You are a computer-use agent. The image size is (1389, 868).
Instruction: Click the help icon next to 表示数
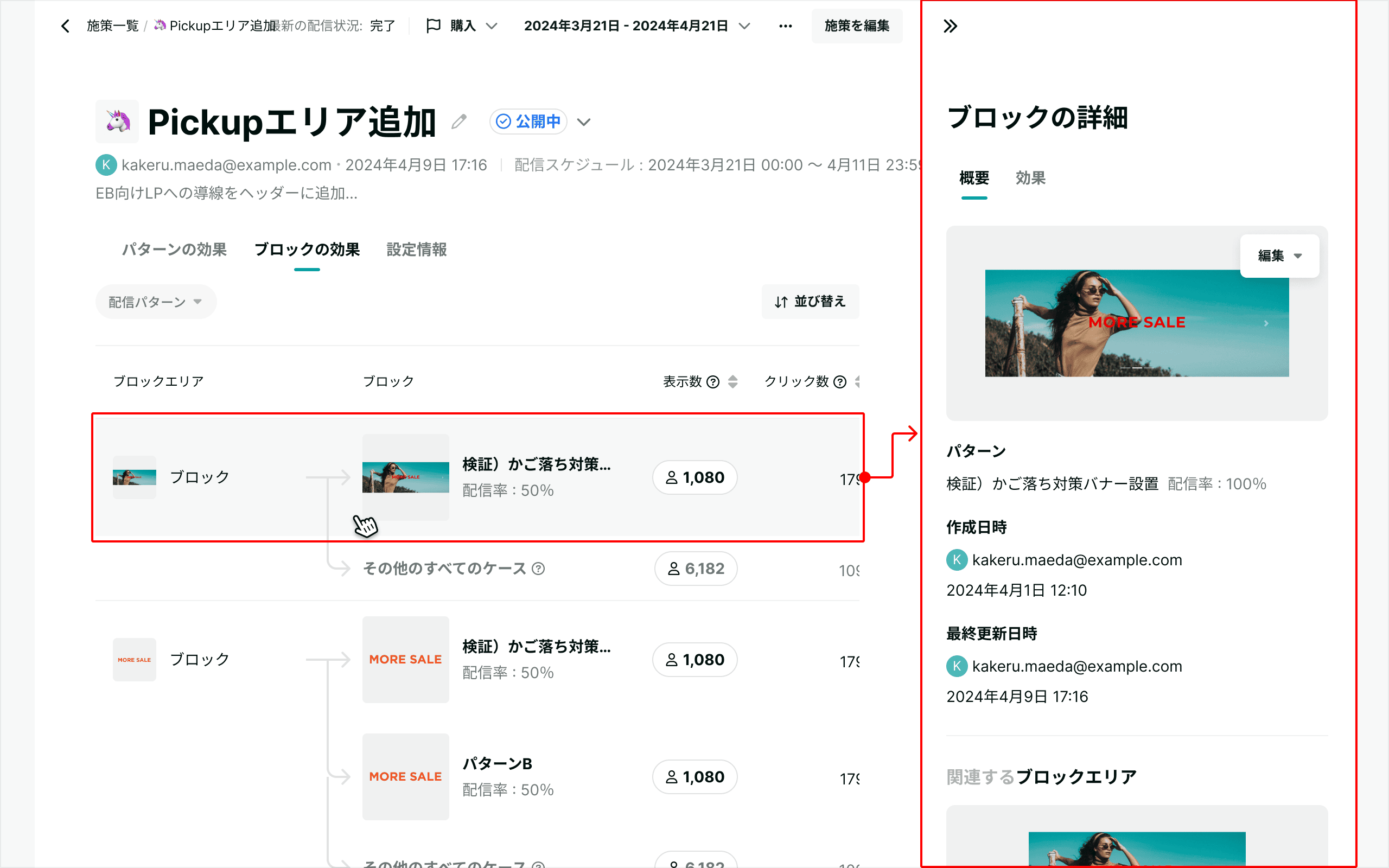tap(713, 382)
